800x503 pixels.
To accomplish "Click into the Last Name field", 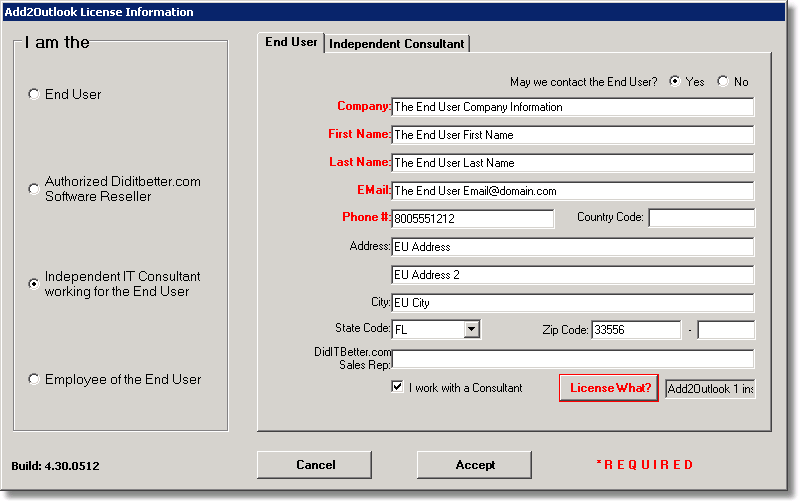I will point(572,163).
